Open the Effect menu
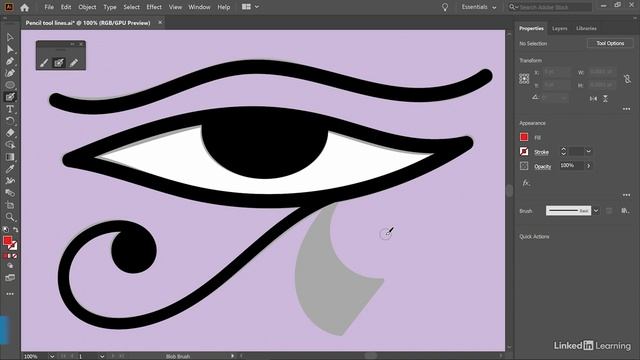Screen dimensions: 640x360 (x=154, y=7)
